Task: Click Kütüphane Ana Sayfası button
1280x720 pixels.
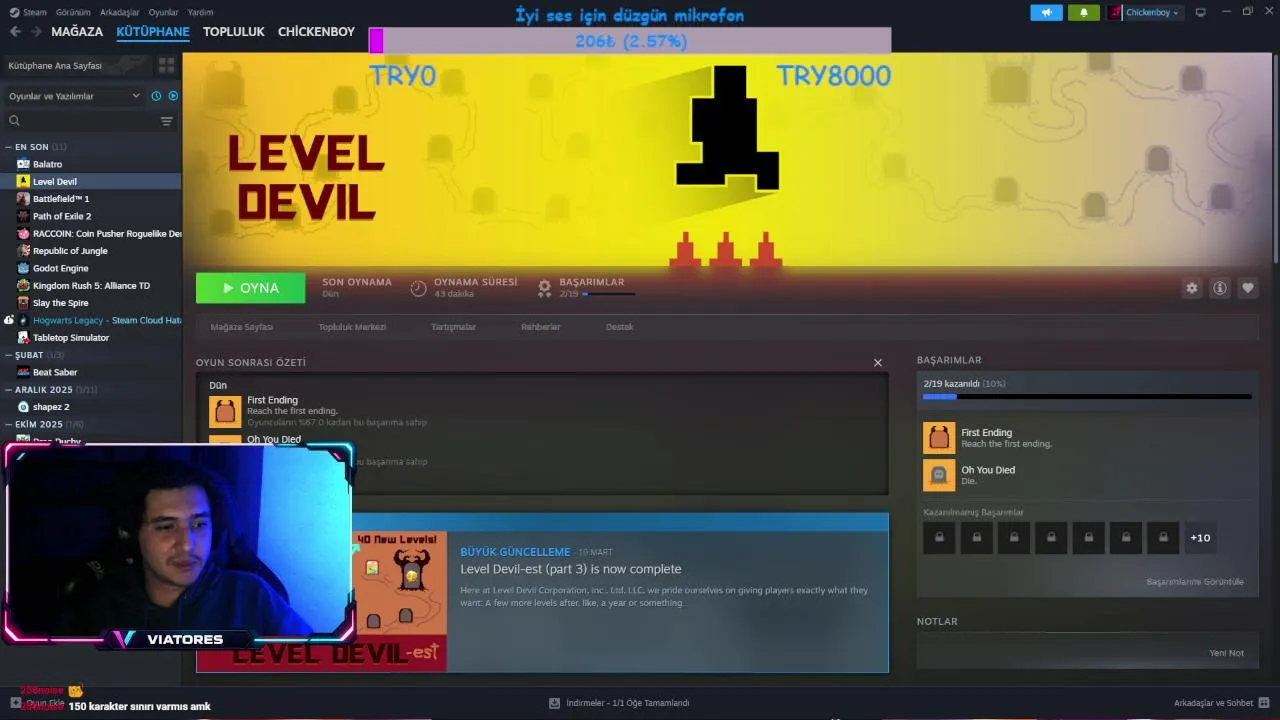Action: pos(76,65)
